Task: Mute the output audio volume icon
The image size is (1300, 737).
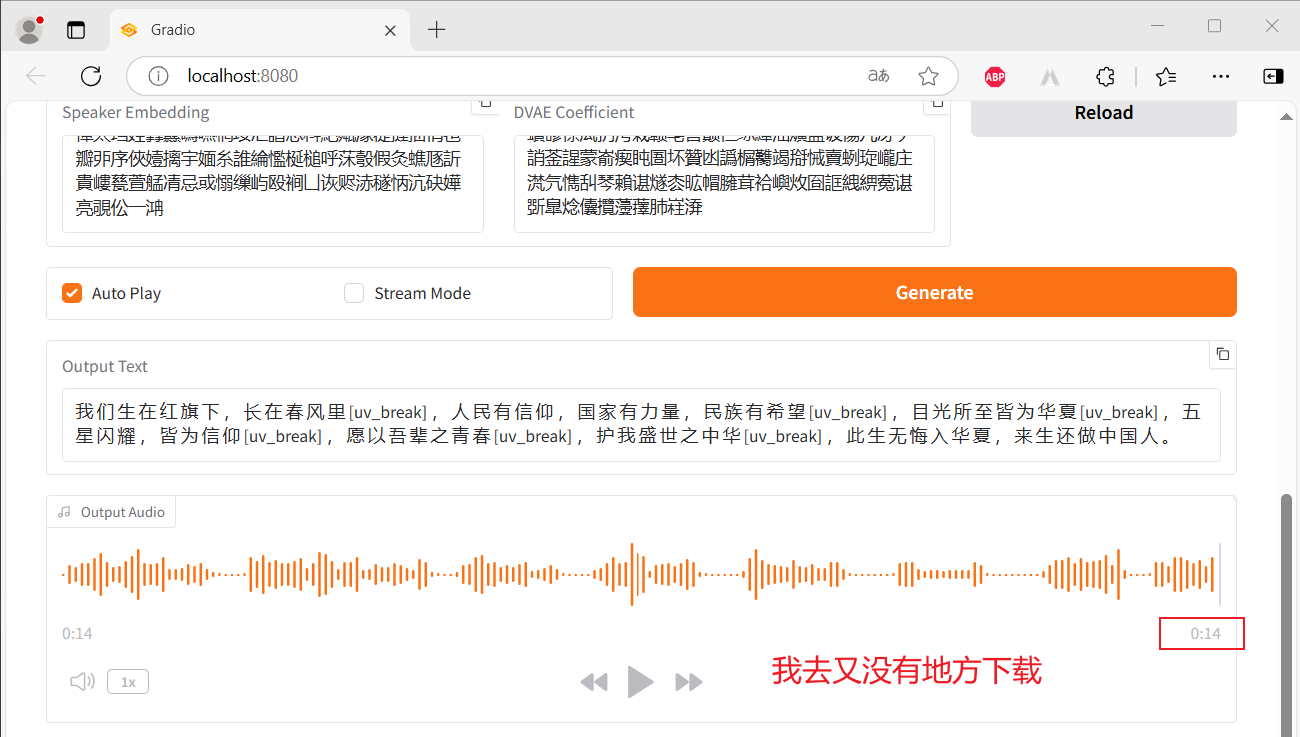Action: point(82,682)
